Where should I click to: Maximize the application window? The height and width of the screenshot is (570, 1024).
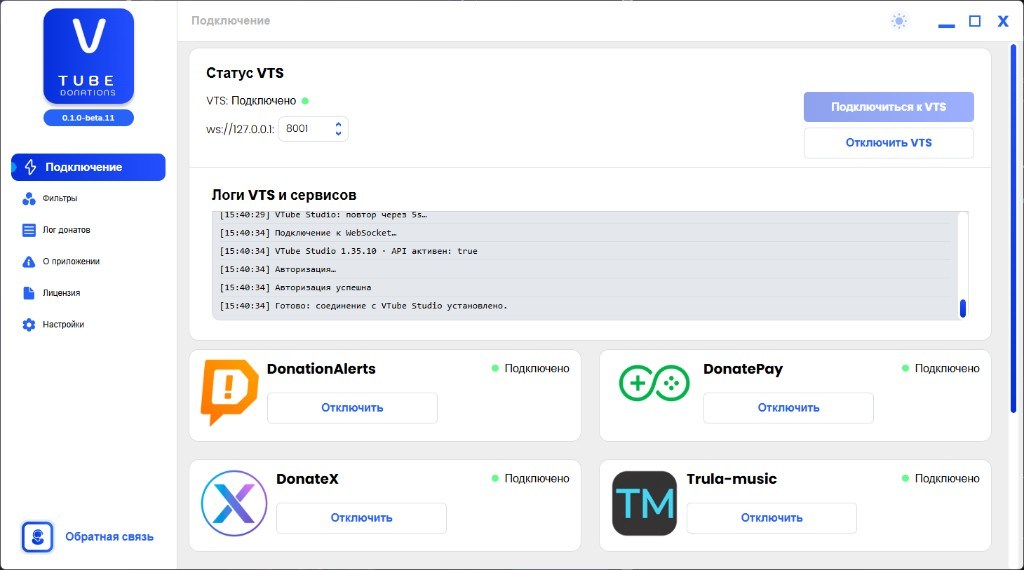point(974,21)
